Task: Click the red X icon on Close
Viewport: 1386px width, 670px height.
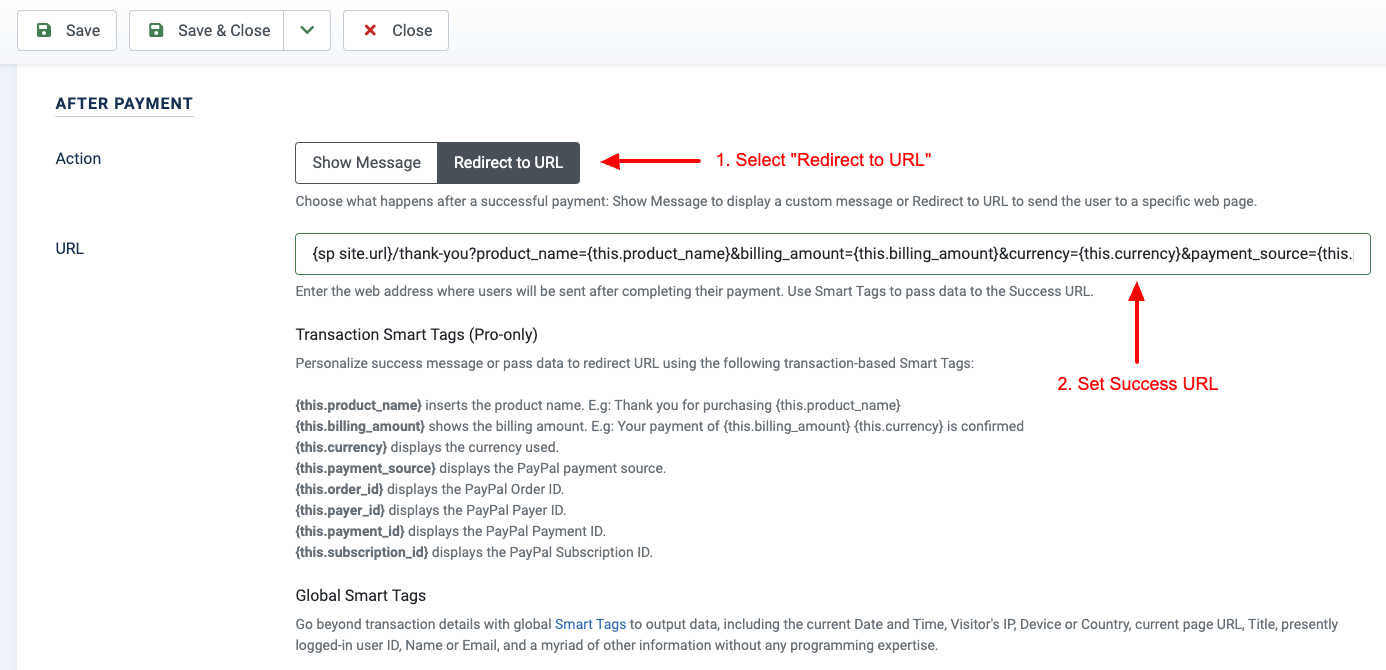Action: [370, 30]
